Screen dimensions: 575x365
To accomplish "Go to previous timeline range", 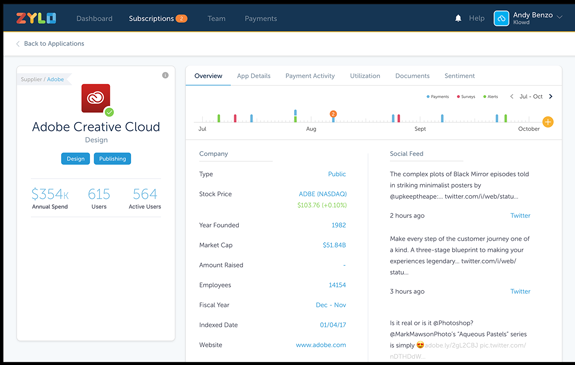I will tap(512, 96).
